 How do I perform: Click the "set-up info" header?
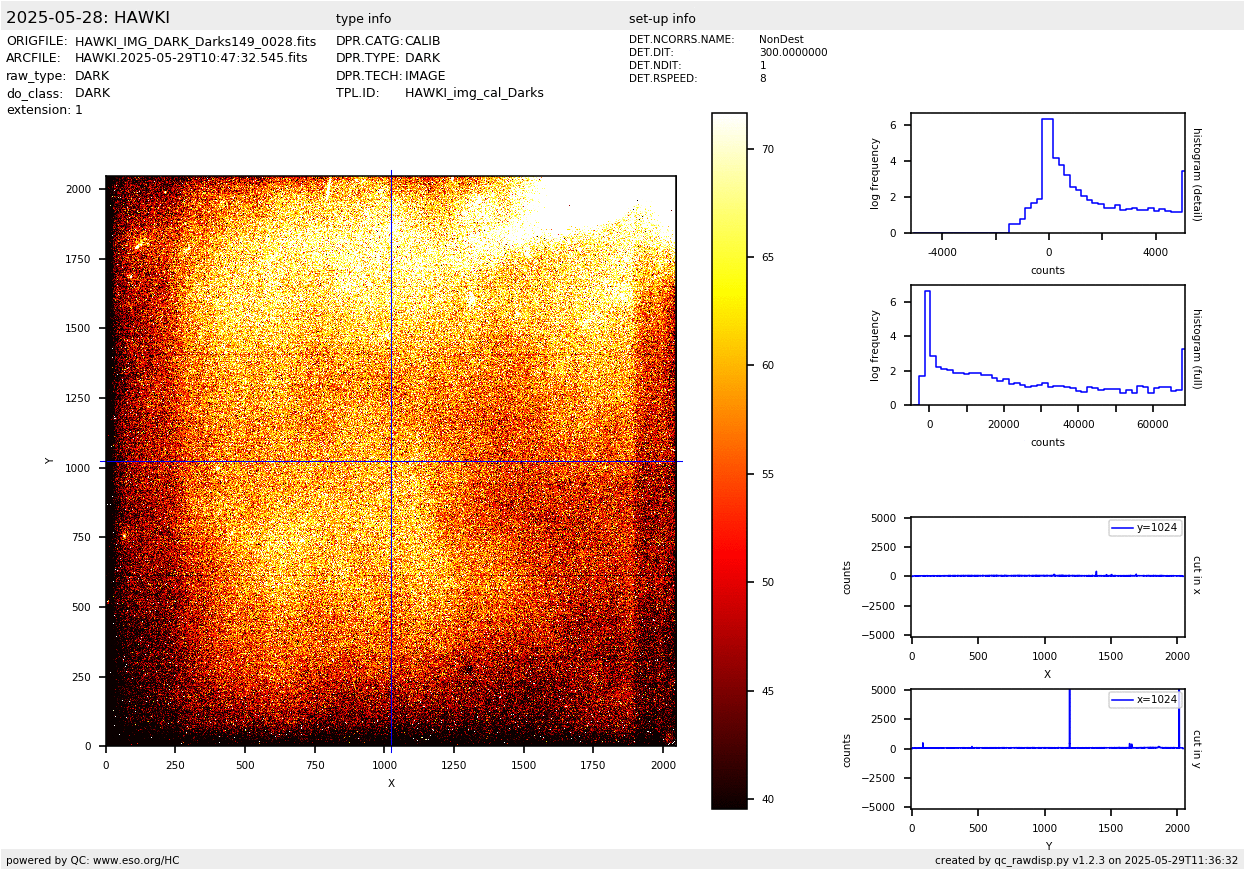662,19
